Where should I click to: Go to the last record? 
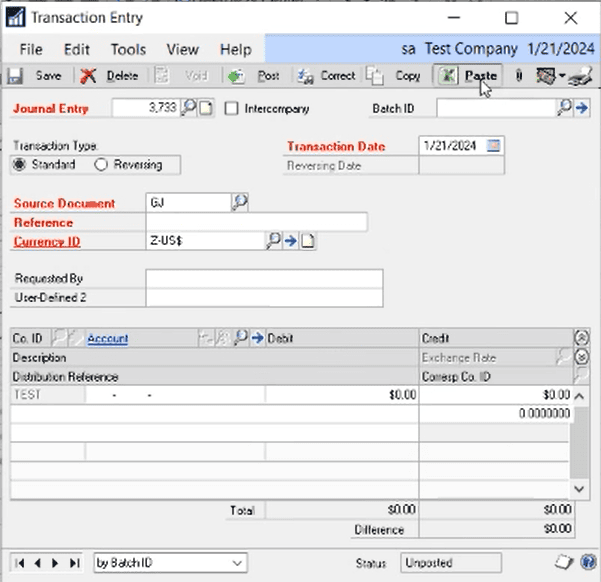(75, 563)
